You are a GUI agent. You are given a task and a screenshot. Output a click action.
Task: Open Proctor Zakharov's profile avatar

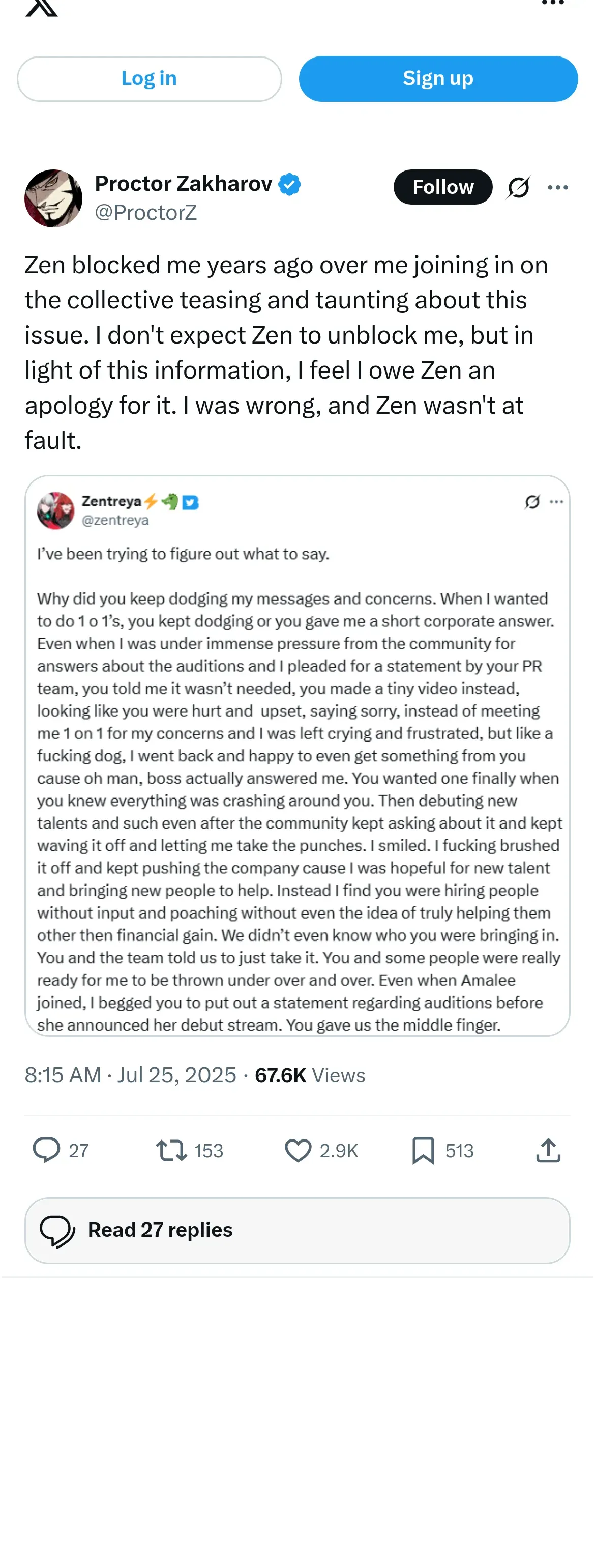point(53,198)
